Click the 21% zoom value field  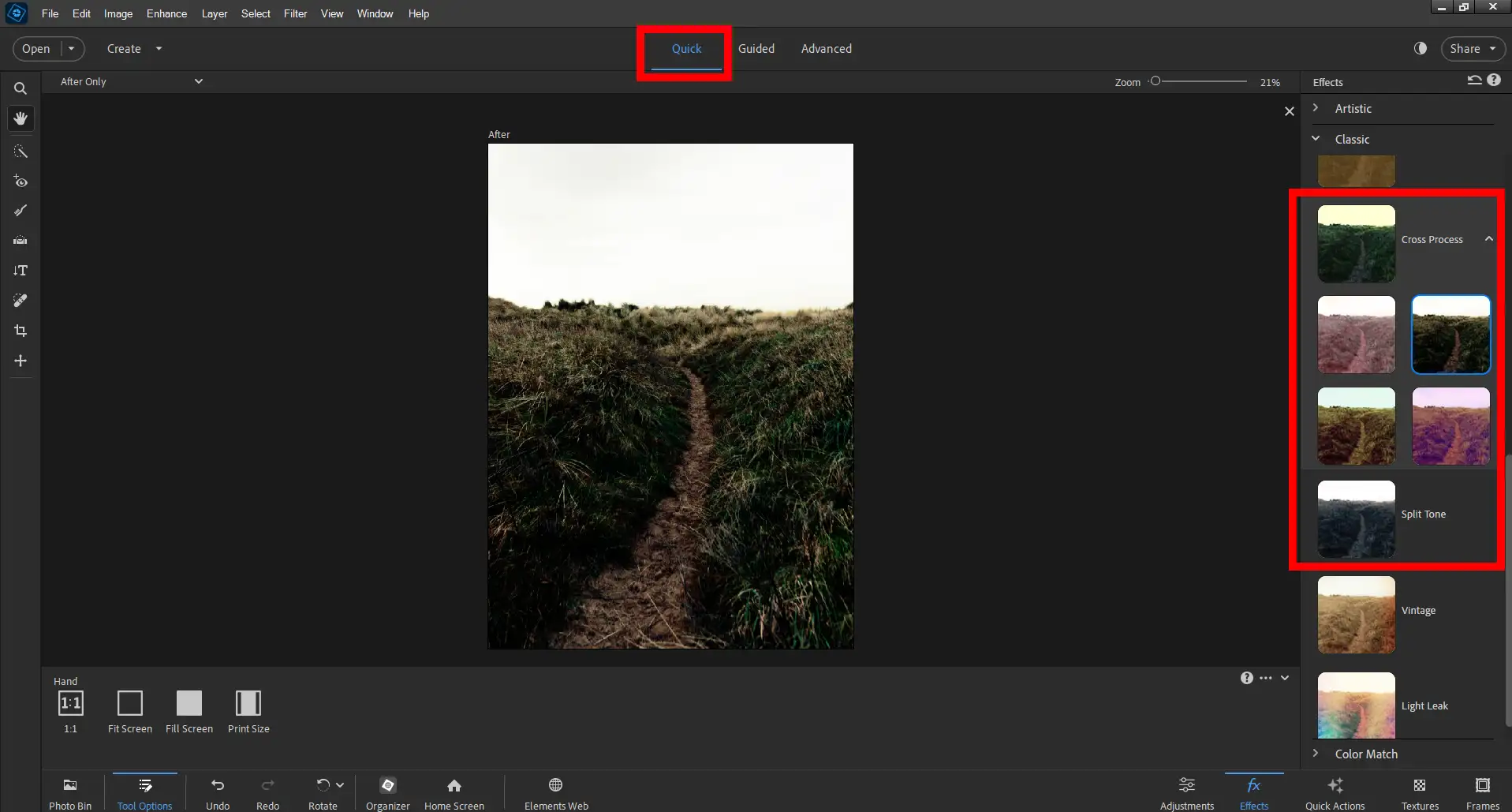coord(1270,82)
